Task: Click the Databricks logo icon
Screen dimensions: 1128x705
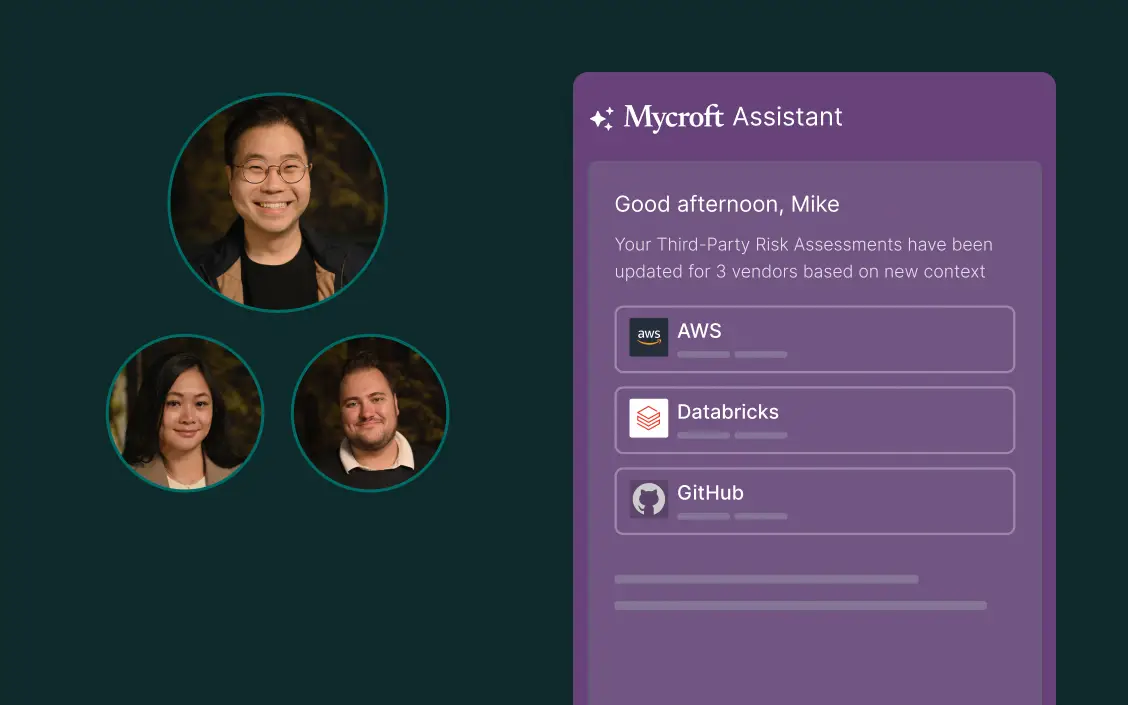Action: pos(648,418)
